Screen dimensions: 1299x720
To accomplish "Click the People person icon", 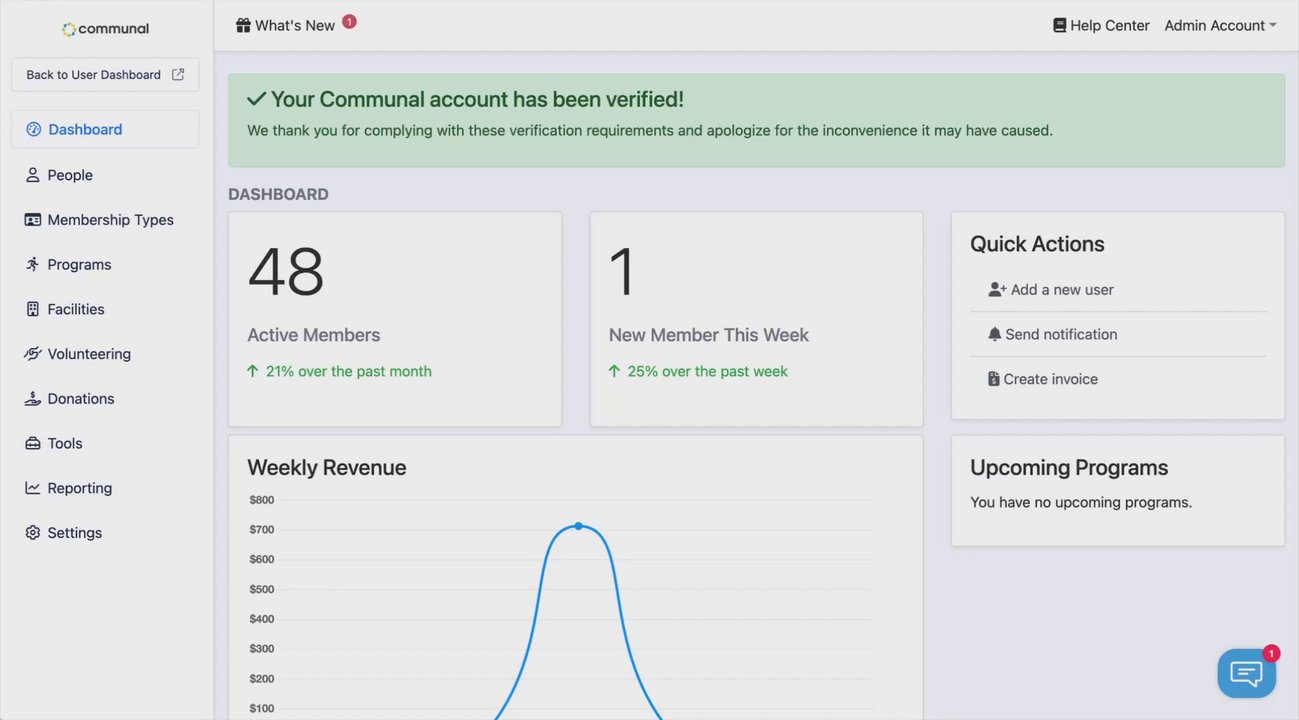I will click(33, 175).
